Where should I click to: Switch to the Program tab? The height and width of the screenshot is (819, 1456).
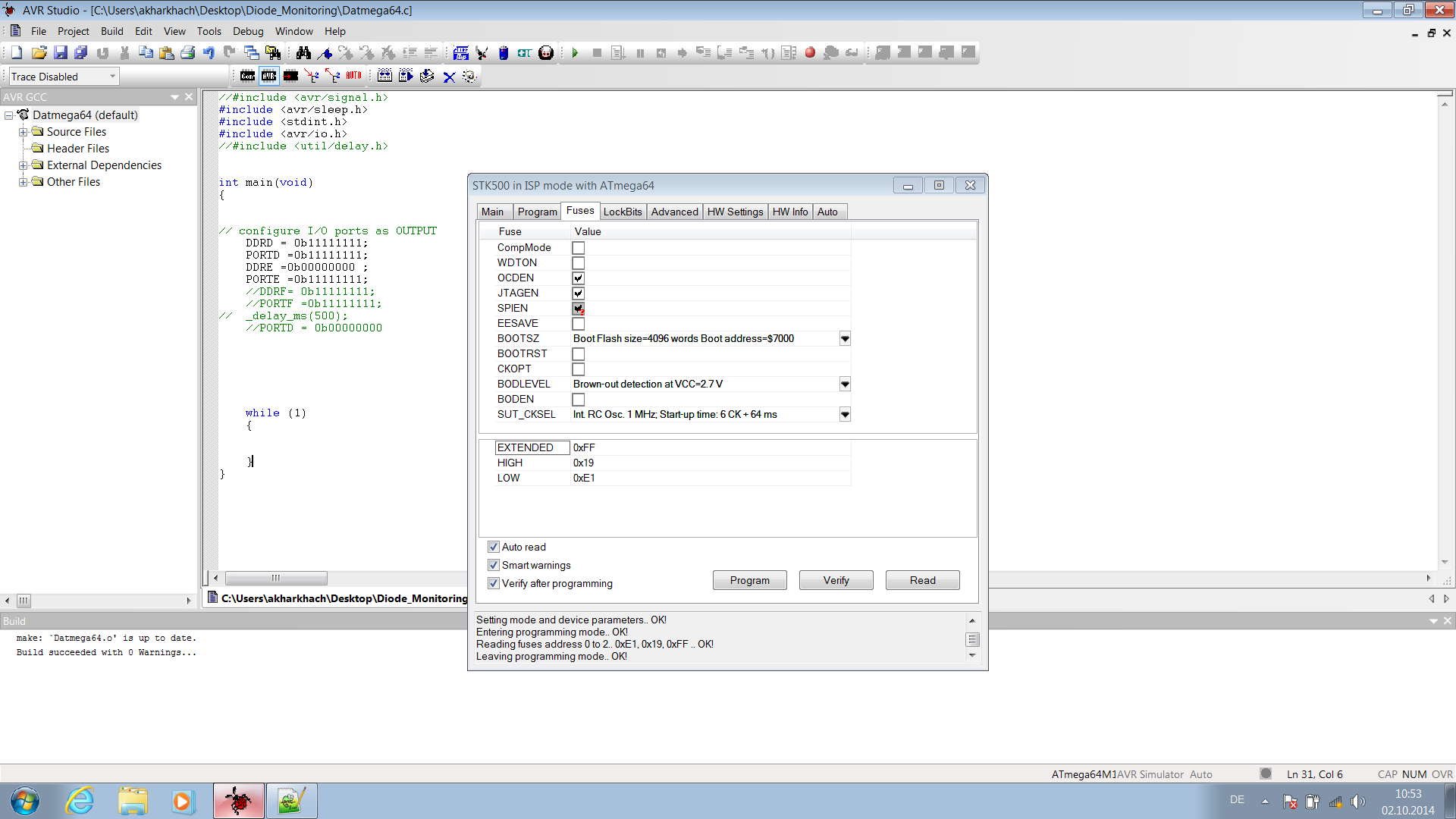[x=538, y=212]
